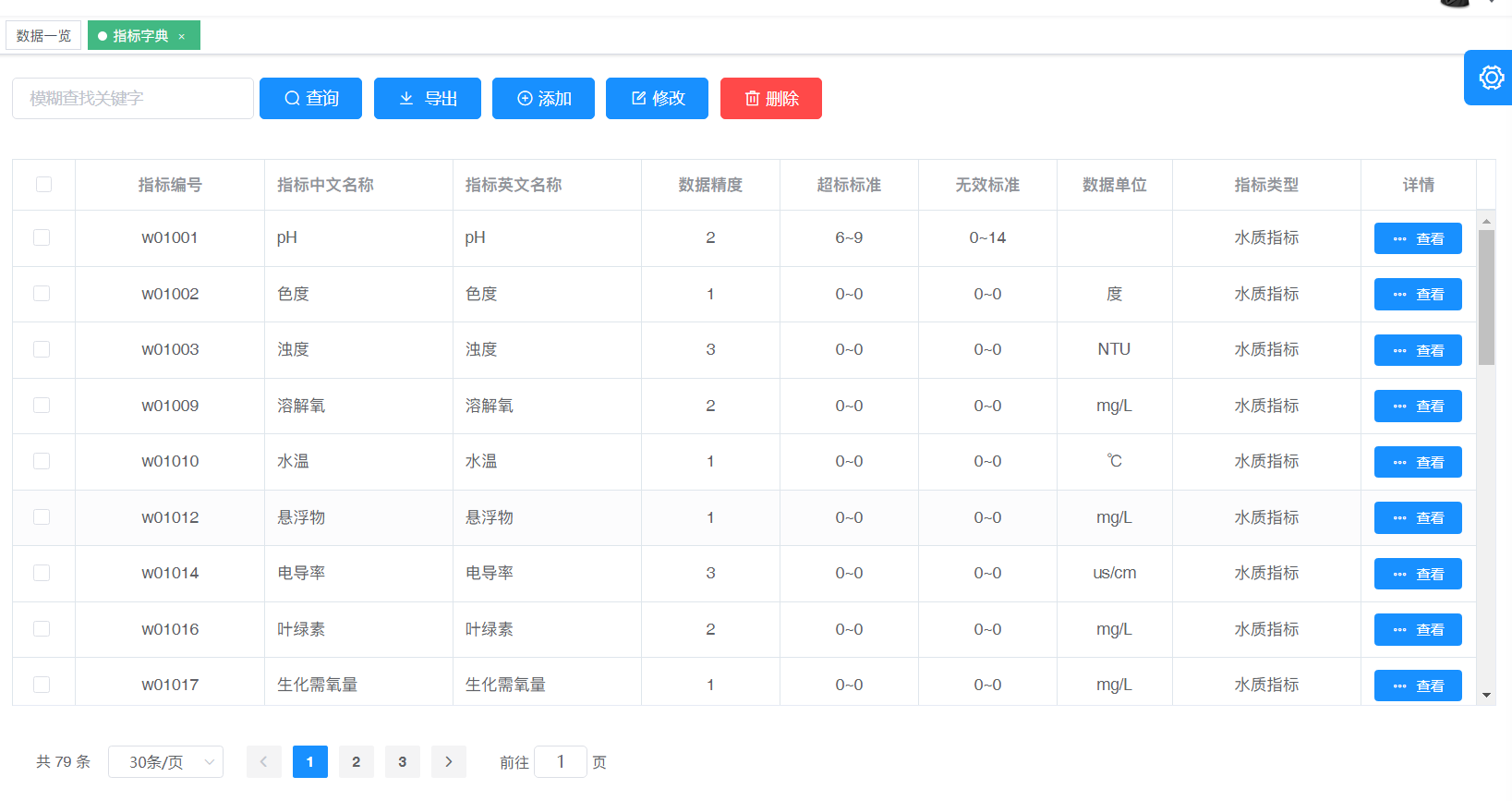The height and width of the screenshot is (801, 1512).
Task: Click the ℃ unit cell
Action: tap(1115, 461)
